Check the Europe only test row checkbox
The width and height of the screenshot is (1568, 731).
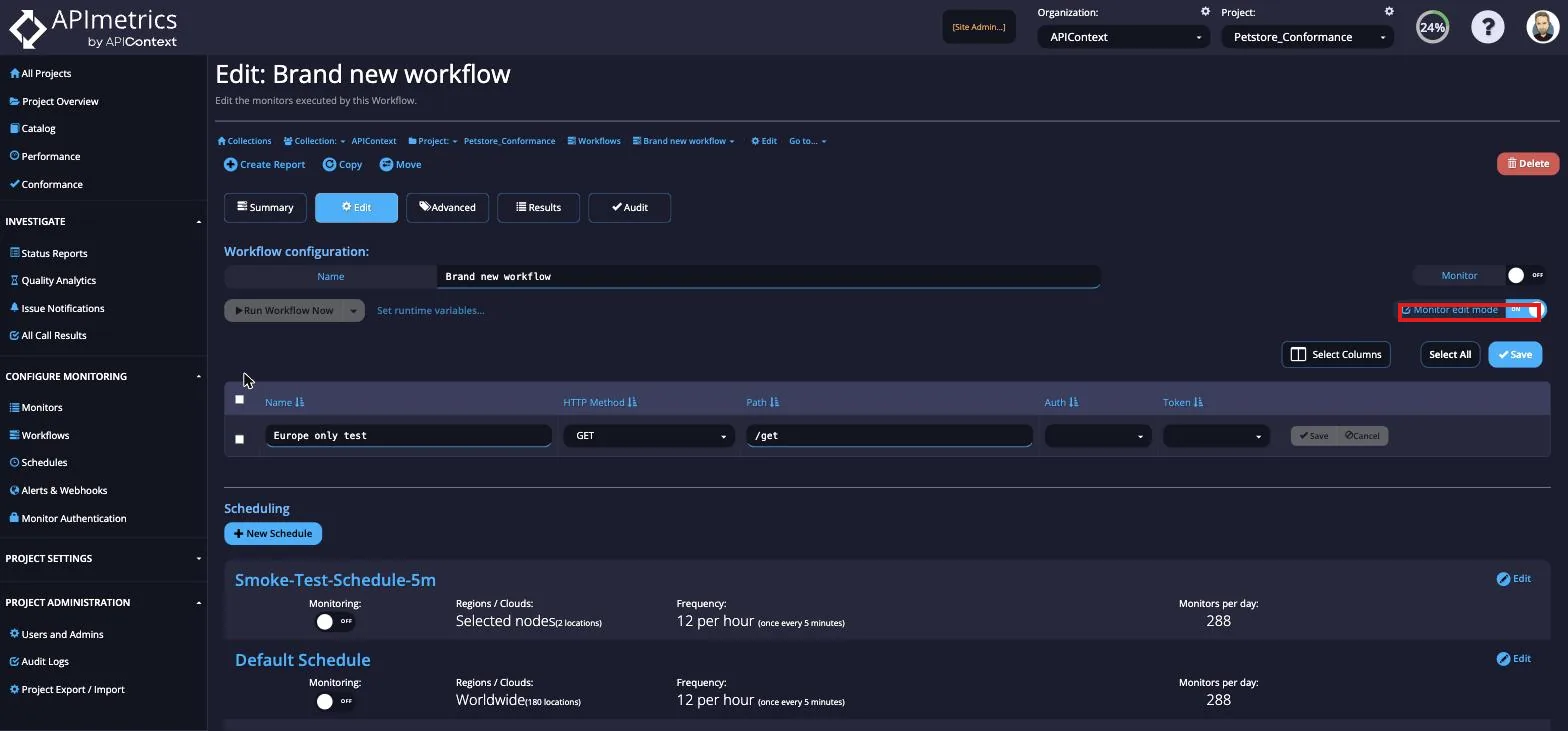pos(239,439)
